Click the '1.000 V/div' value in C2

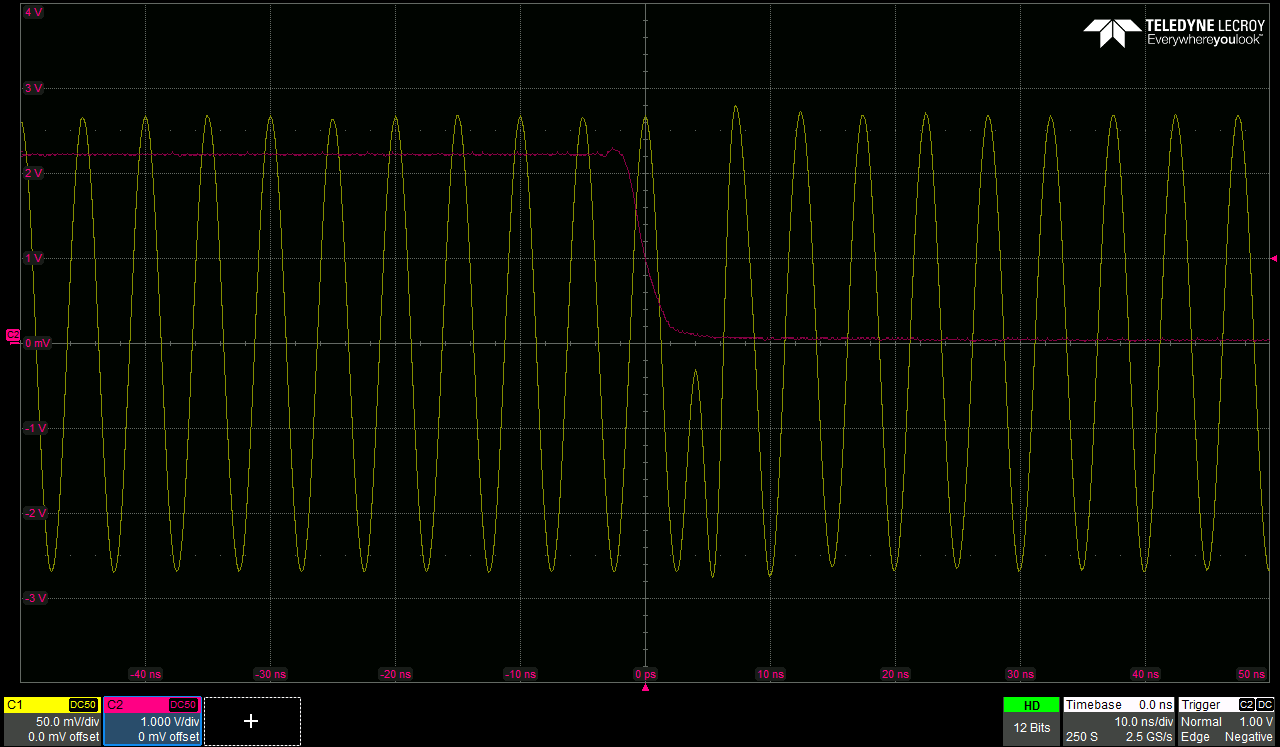pos(169,722)
